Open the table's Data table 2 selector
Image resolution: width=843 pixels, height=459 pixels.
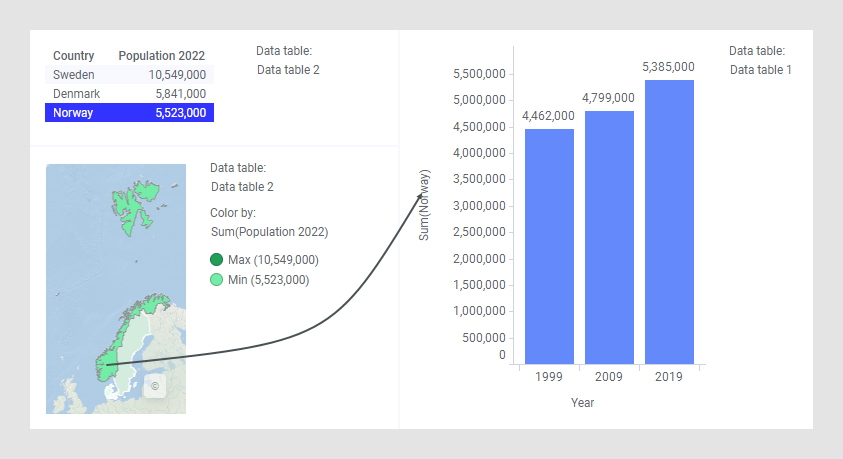click(x=288, y=70)
